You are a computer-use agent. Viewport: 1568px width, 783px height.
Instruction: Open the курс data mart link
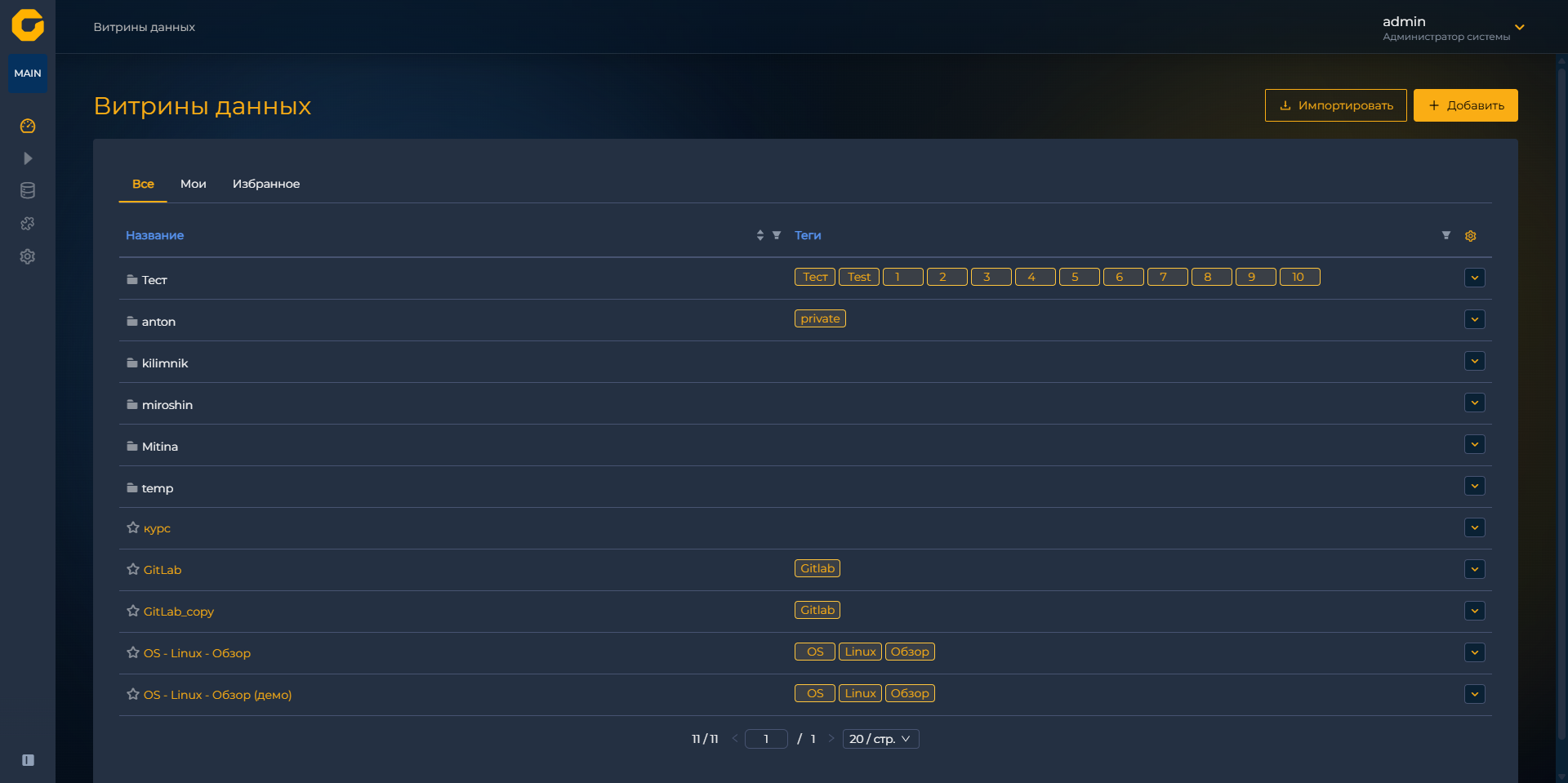click(157, 528)
